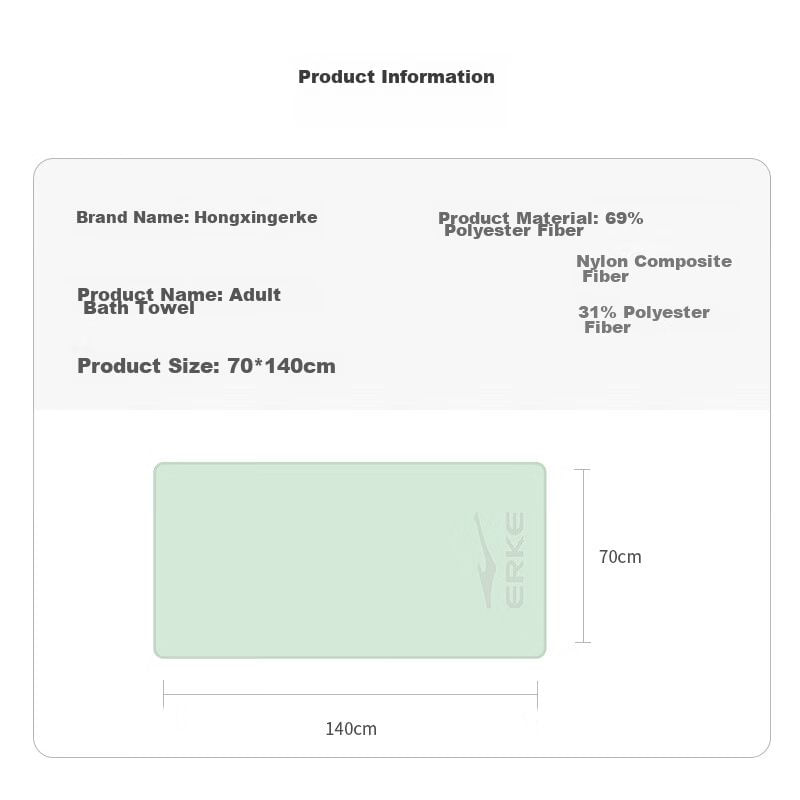This screenshot has height=800, width=800.
Task: Click the 31% Polyester Fiber text
Action: click(x=643, y=319)
